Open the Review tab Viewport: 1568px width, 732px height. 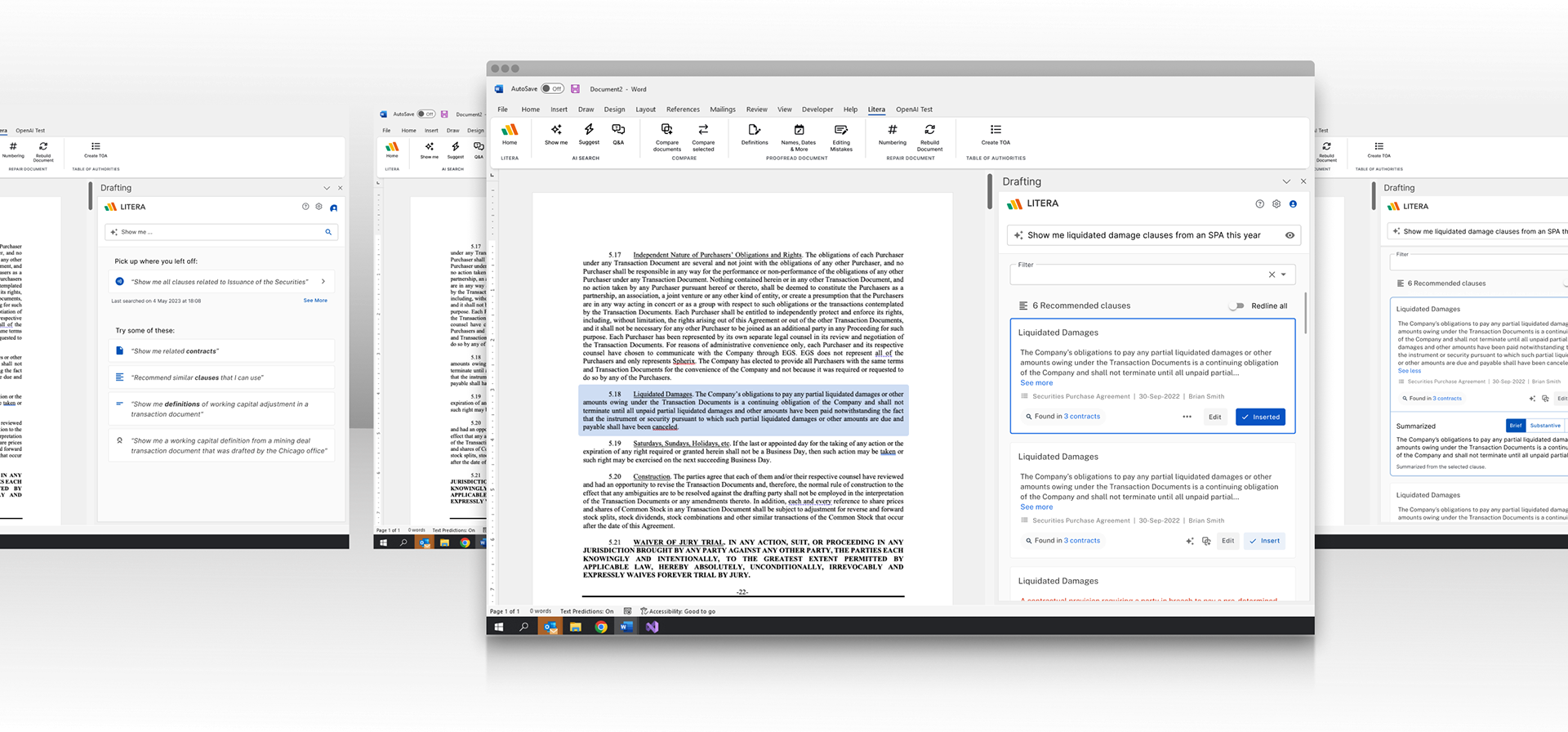coord(757,109)
